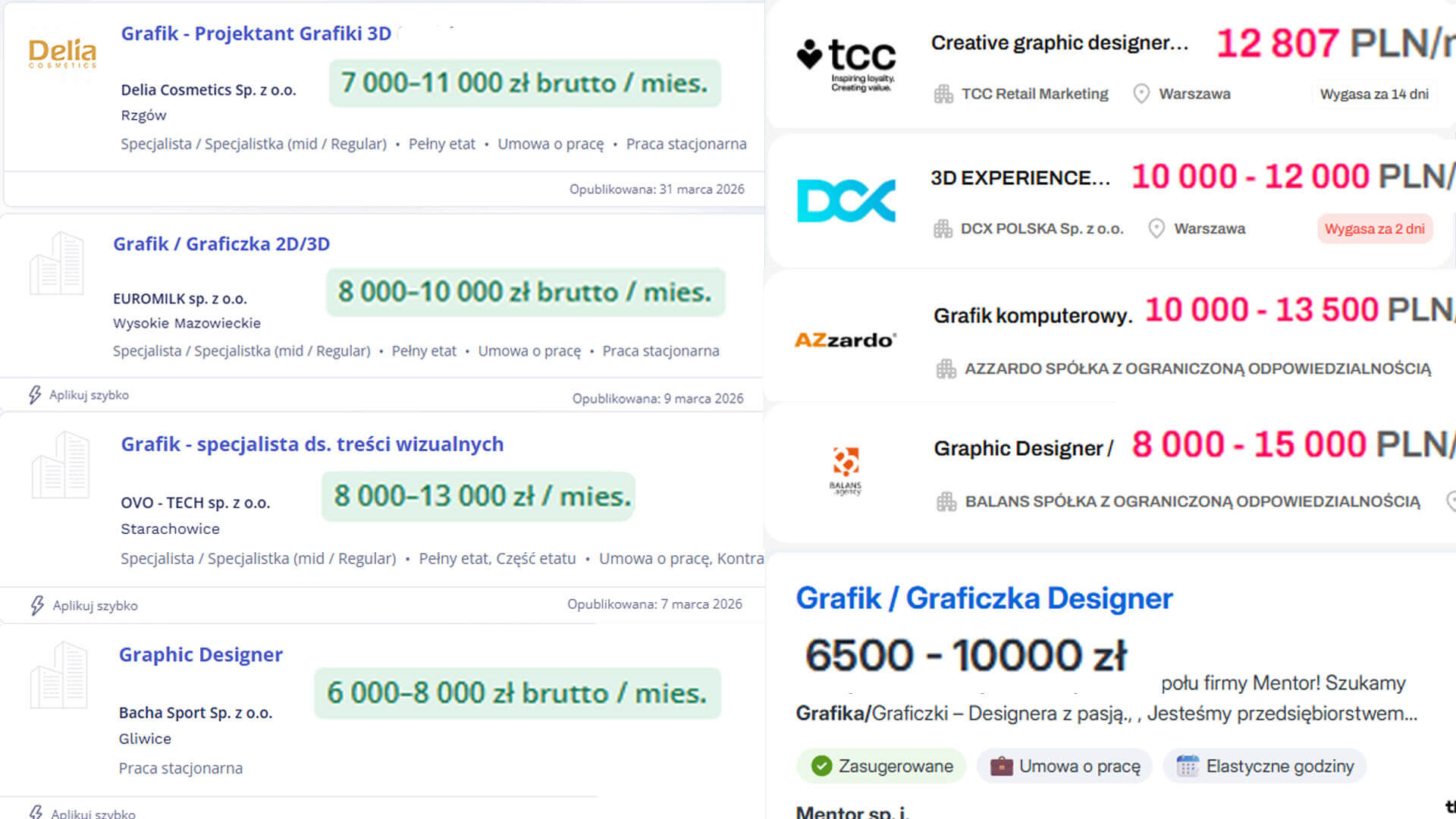Viewport: 1456px width, 819px height.
Task: Click green checkmark on Zasugerowane tag
Action: pos(821,766)
